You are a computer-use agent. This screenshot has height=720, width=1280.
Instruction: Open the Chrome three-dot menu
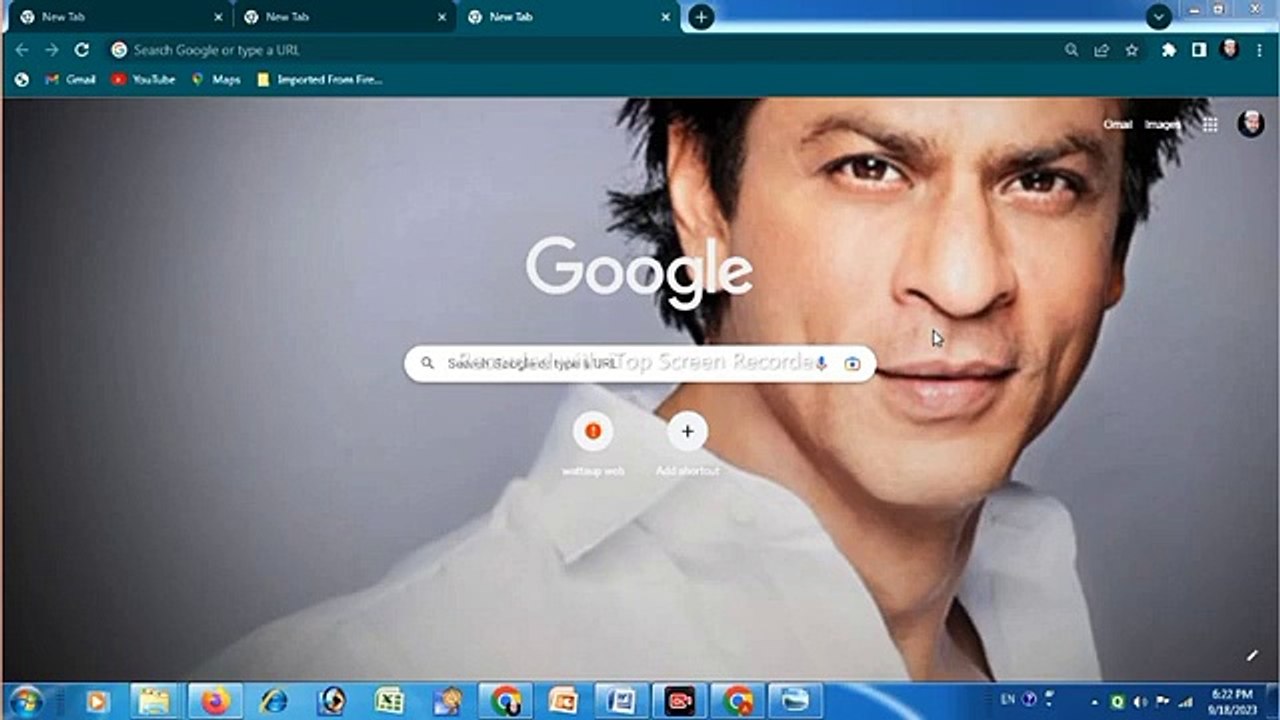coord(1259,50)
